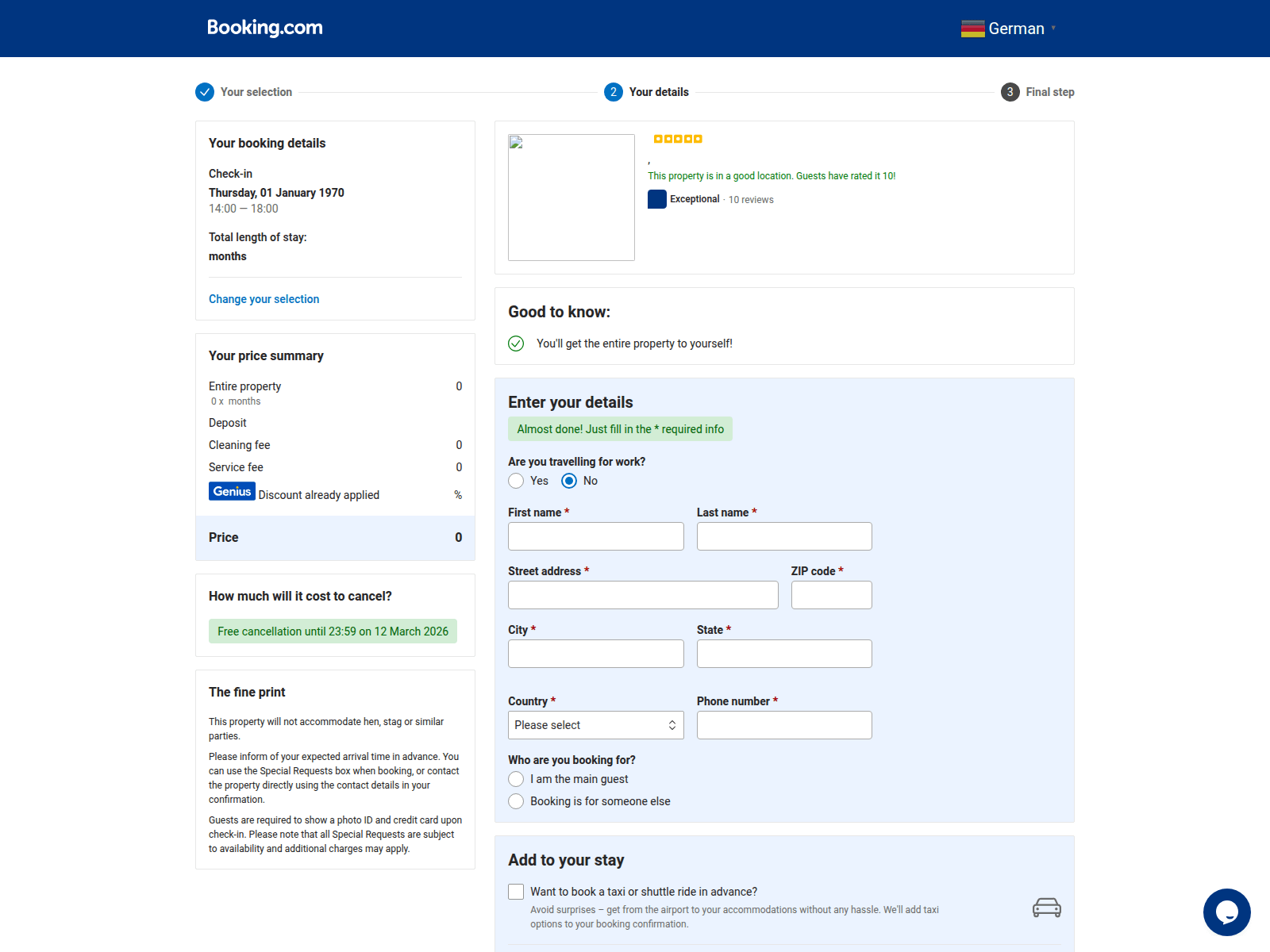This screenshot has height=952, width=1270.
Task: Click the Booking.com logo
Action: click(x=265, y=28)
